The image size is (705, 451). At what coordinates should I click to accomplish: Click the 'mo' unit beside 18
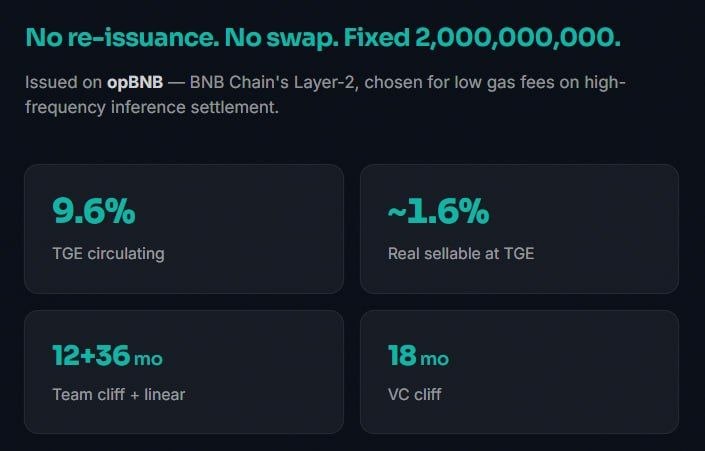[434, 359]
